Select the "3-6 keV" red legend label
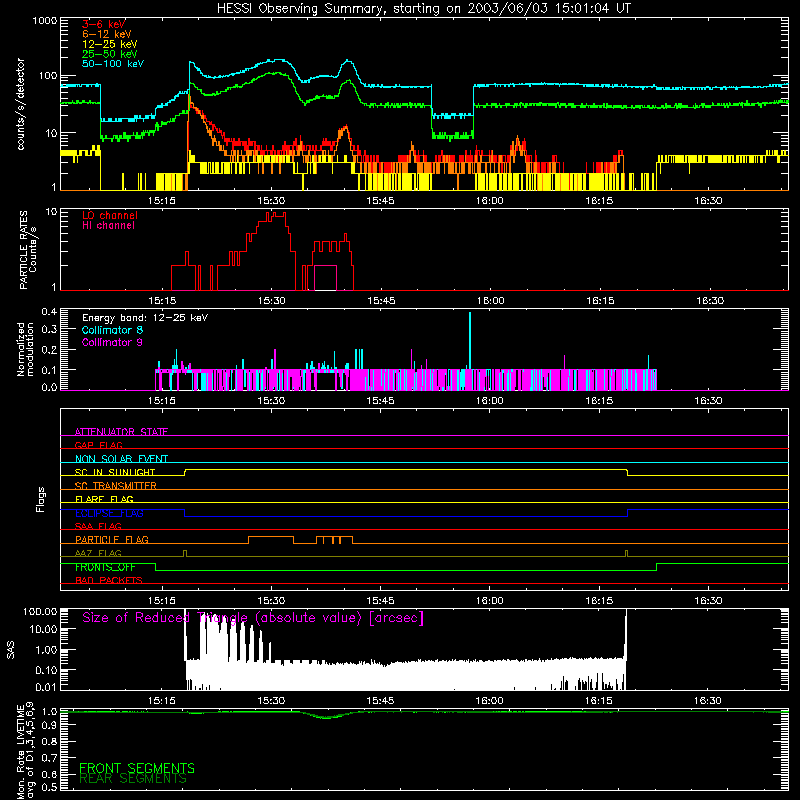The height and width of the screenshot is (800, 800). (x=104, y=24)
